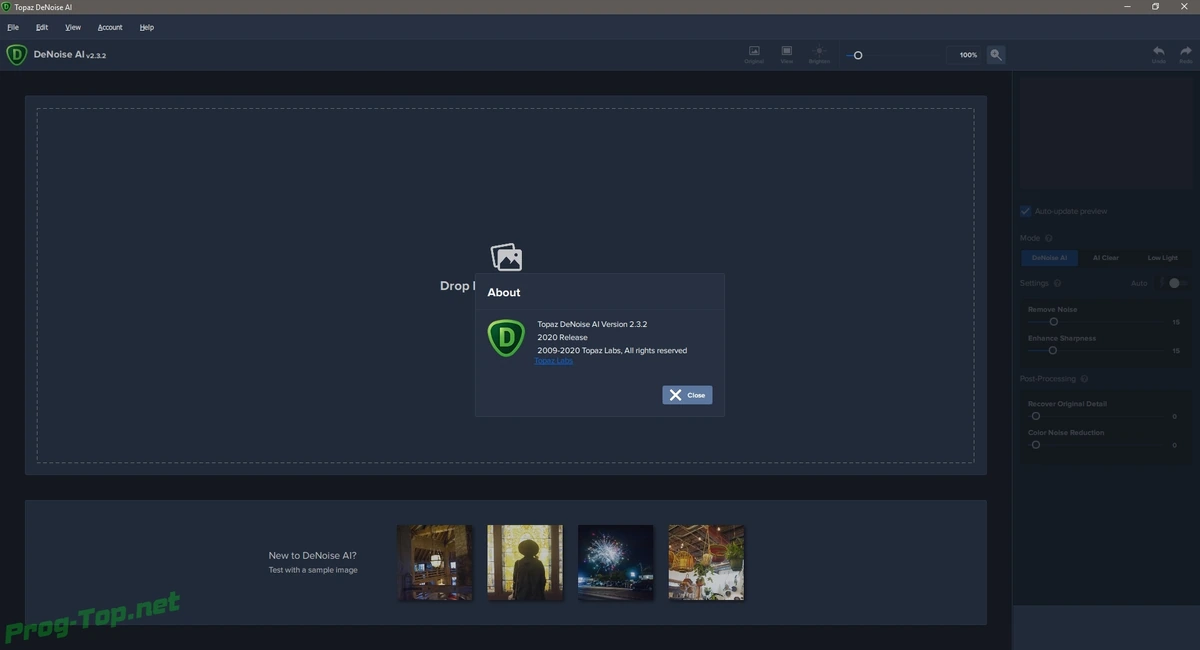Click the DeNoise AI shield logo in header

(16, 55)
